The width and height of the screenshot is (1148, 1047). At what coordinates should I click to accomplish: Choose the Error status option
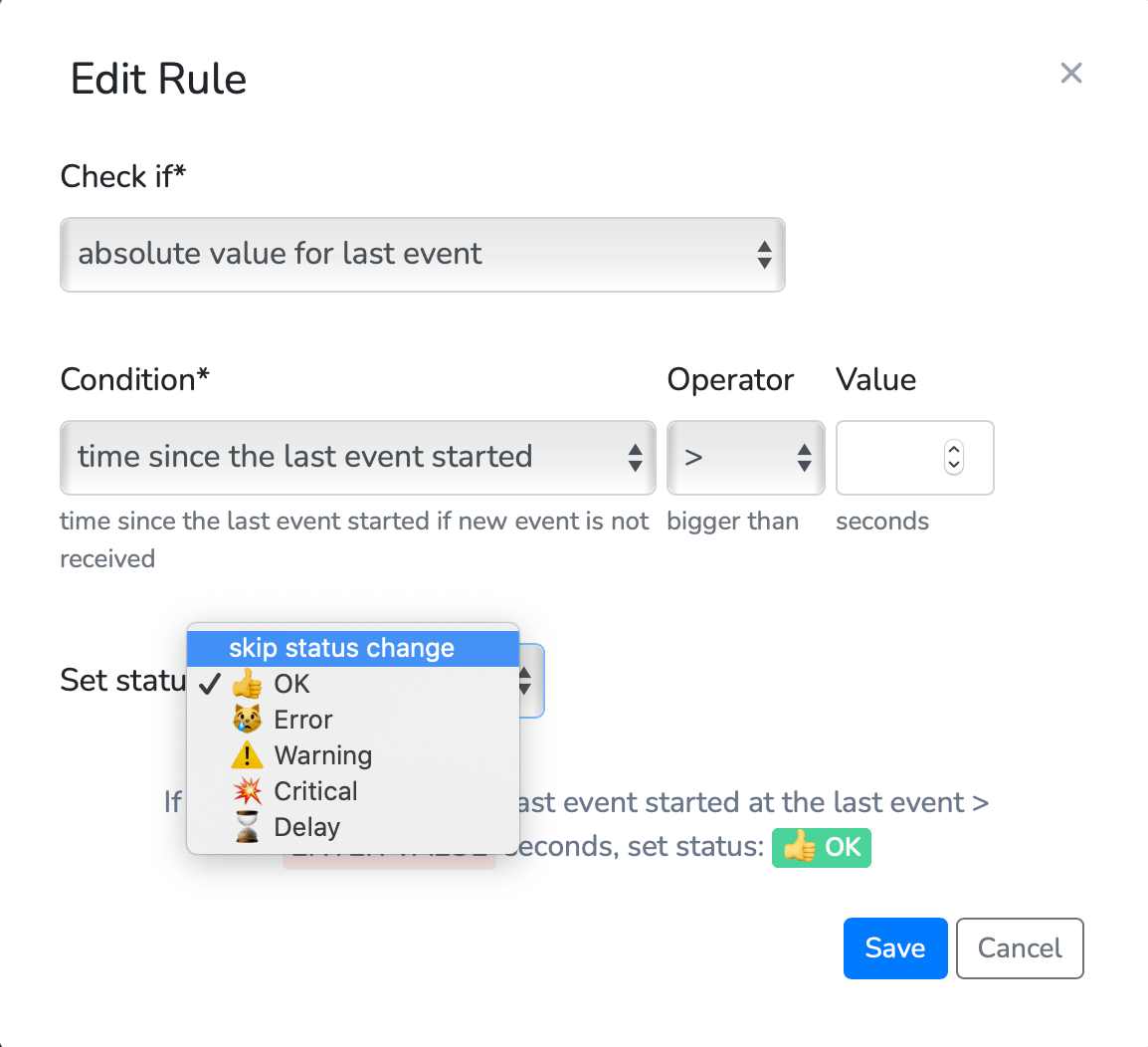click(353, 720)
